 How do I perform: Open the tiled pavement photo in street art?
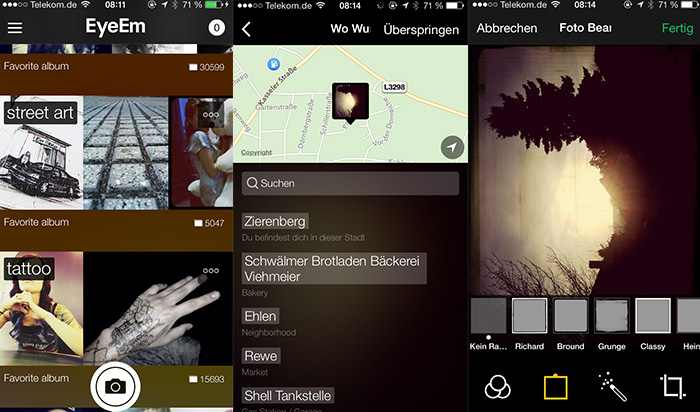coord(126,153)
